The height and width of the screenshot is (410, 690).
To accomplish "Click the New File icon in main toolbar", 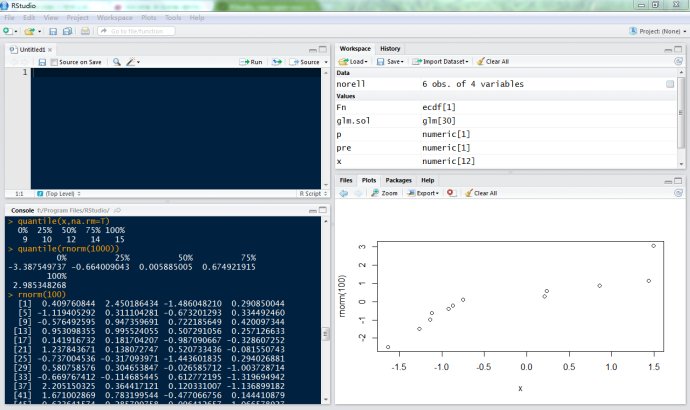I will click(x=8, y=31).
